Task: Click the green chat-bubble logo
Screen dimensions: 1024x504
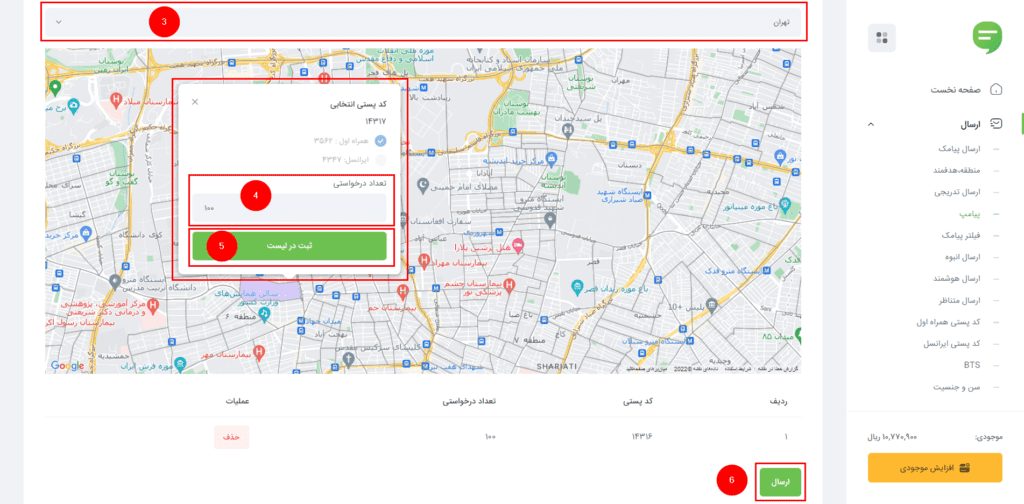Action: 987,37
